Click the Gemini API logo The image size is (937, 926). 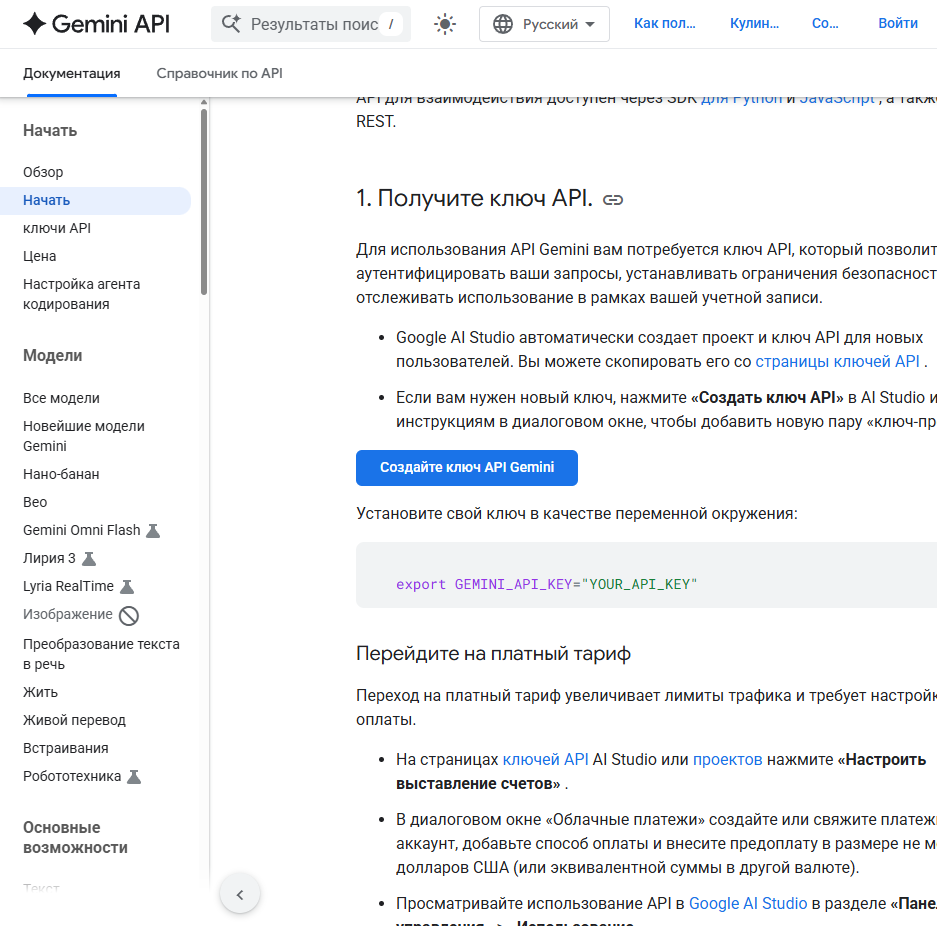pyautogui.click(x=96, y=24)
